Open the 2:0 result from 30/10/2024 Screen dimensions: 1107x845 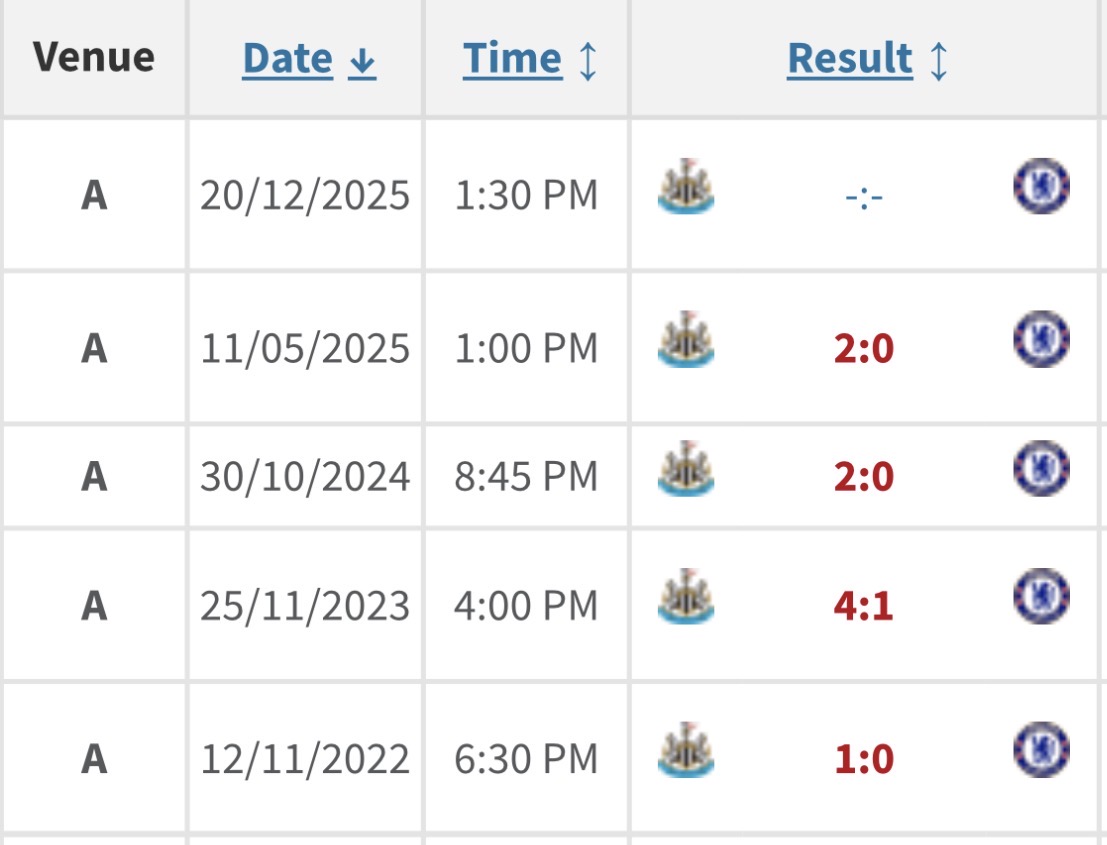(863, 477)
